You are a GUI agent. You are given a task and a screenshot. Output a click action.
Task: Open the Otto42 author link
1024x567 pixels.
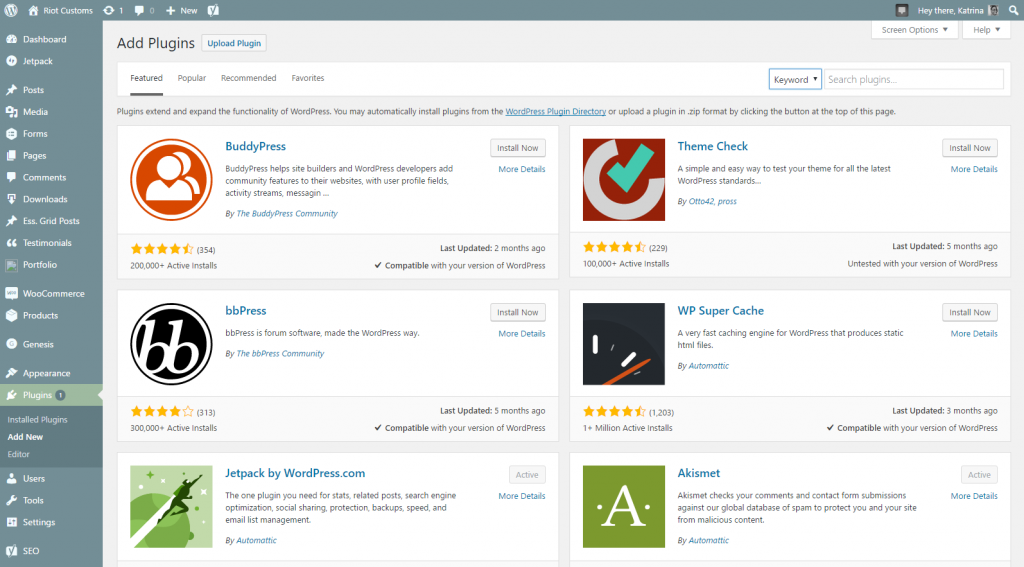(x=701, y=201)
